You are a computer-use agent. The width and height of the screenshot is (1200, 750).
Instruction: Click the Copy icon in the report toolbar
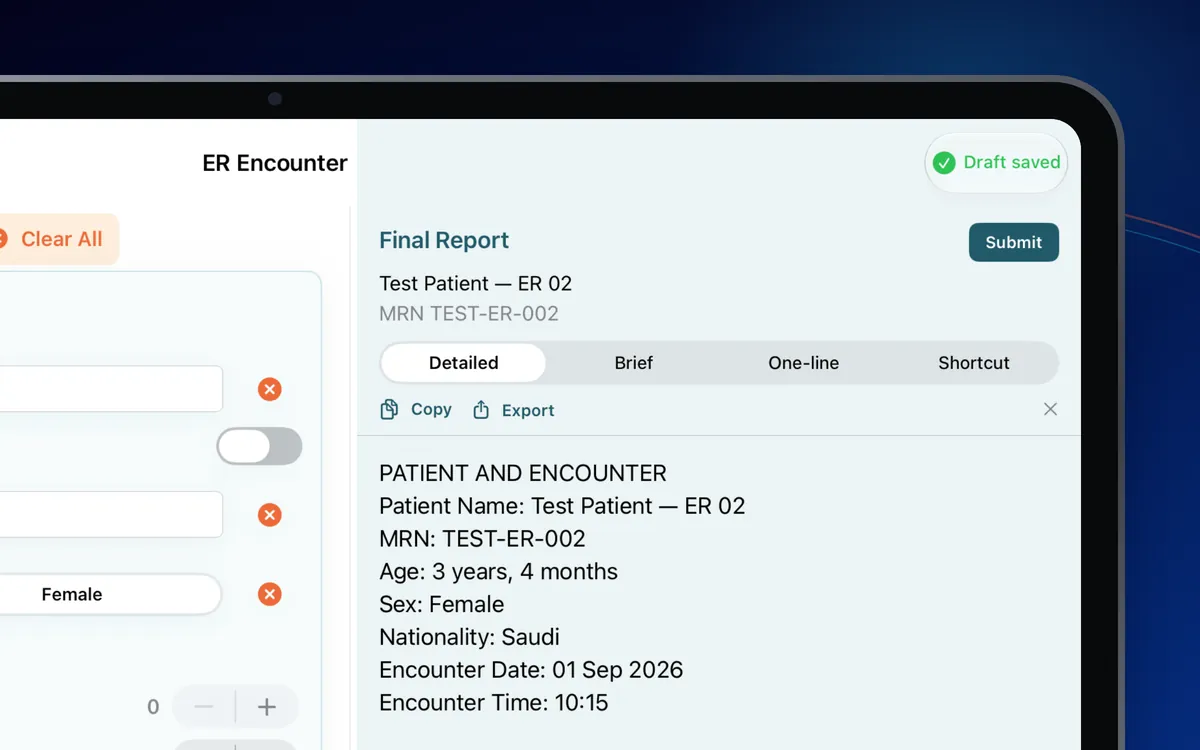tap(389, 409)
